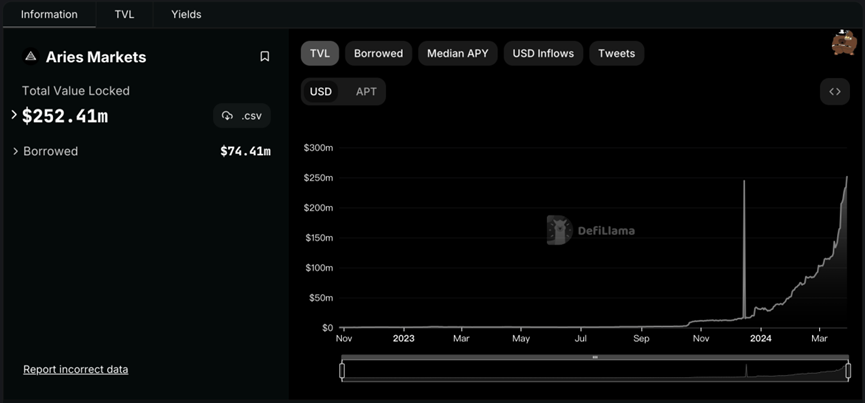Expand the Borrowed breakdown row

(15, 151)
